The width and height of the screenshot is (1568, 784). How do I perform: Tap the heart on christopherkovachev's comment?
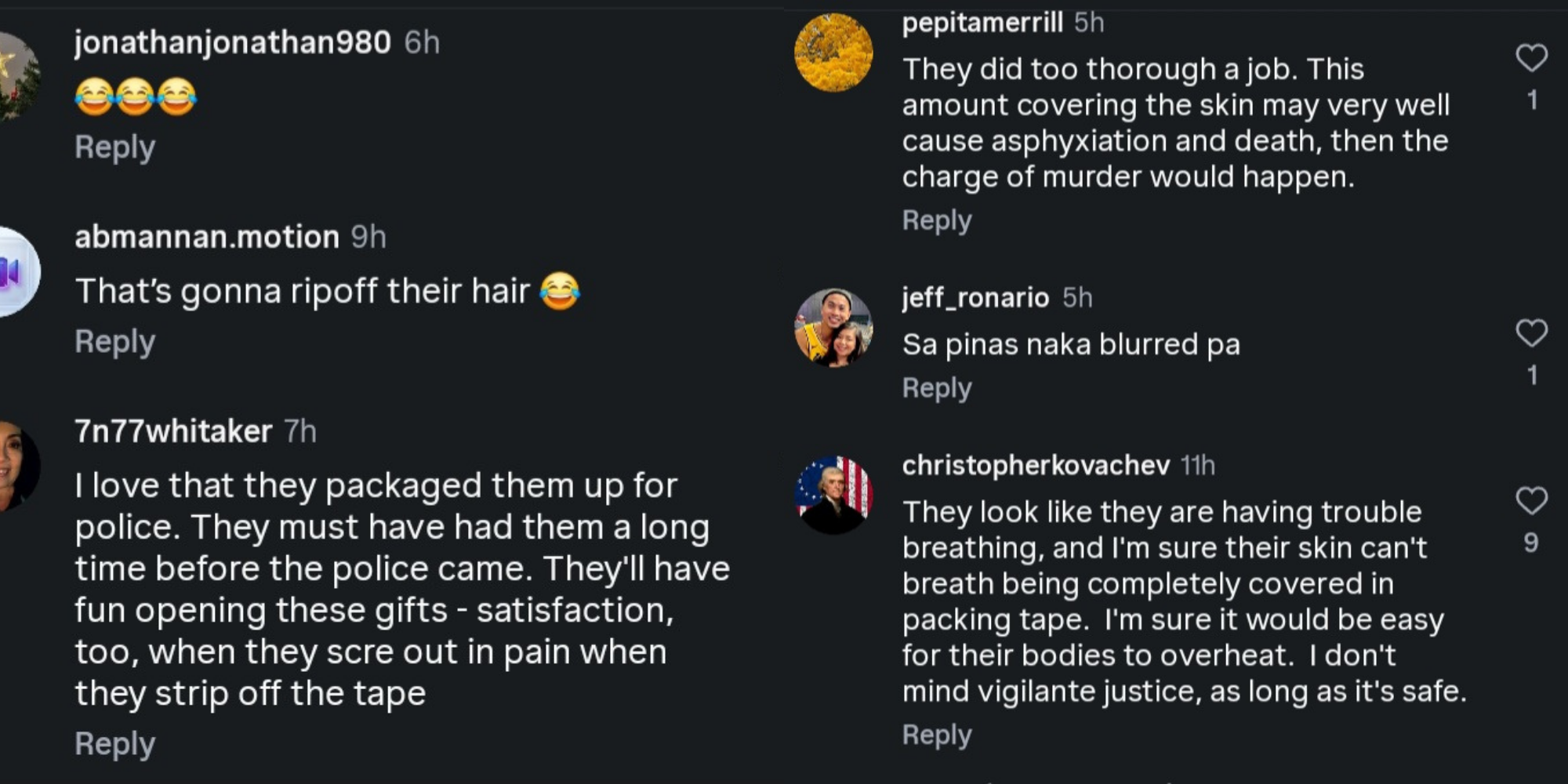1531,500
